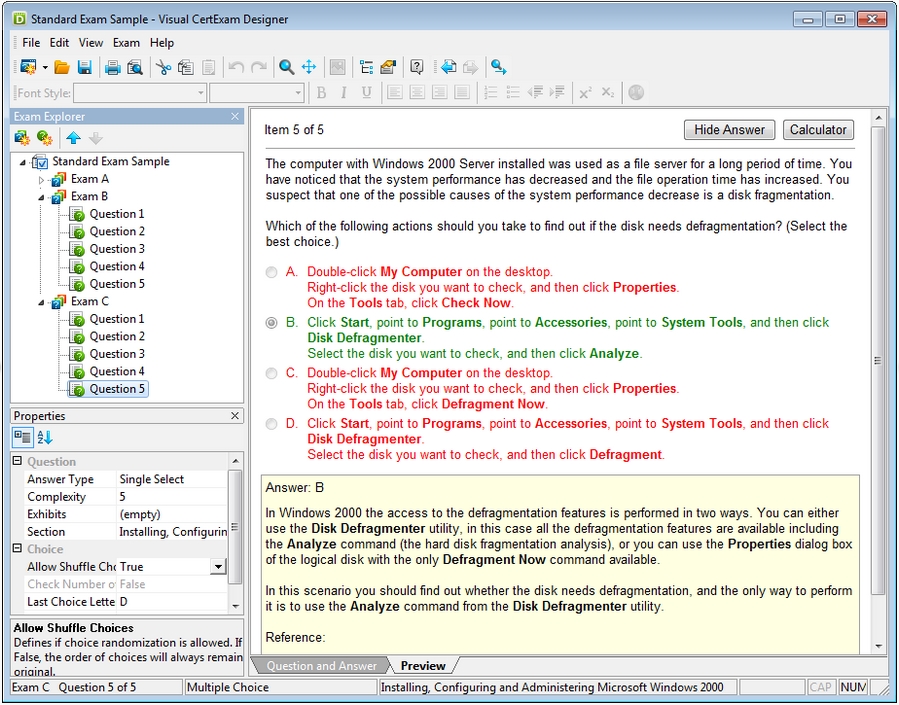Click the Bold formatting icon
The width and height of the screenshot is (899, 705).
point(321,93)
